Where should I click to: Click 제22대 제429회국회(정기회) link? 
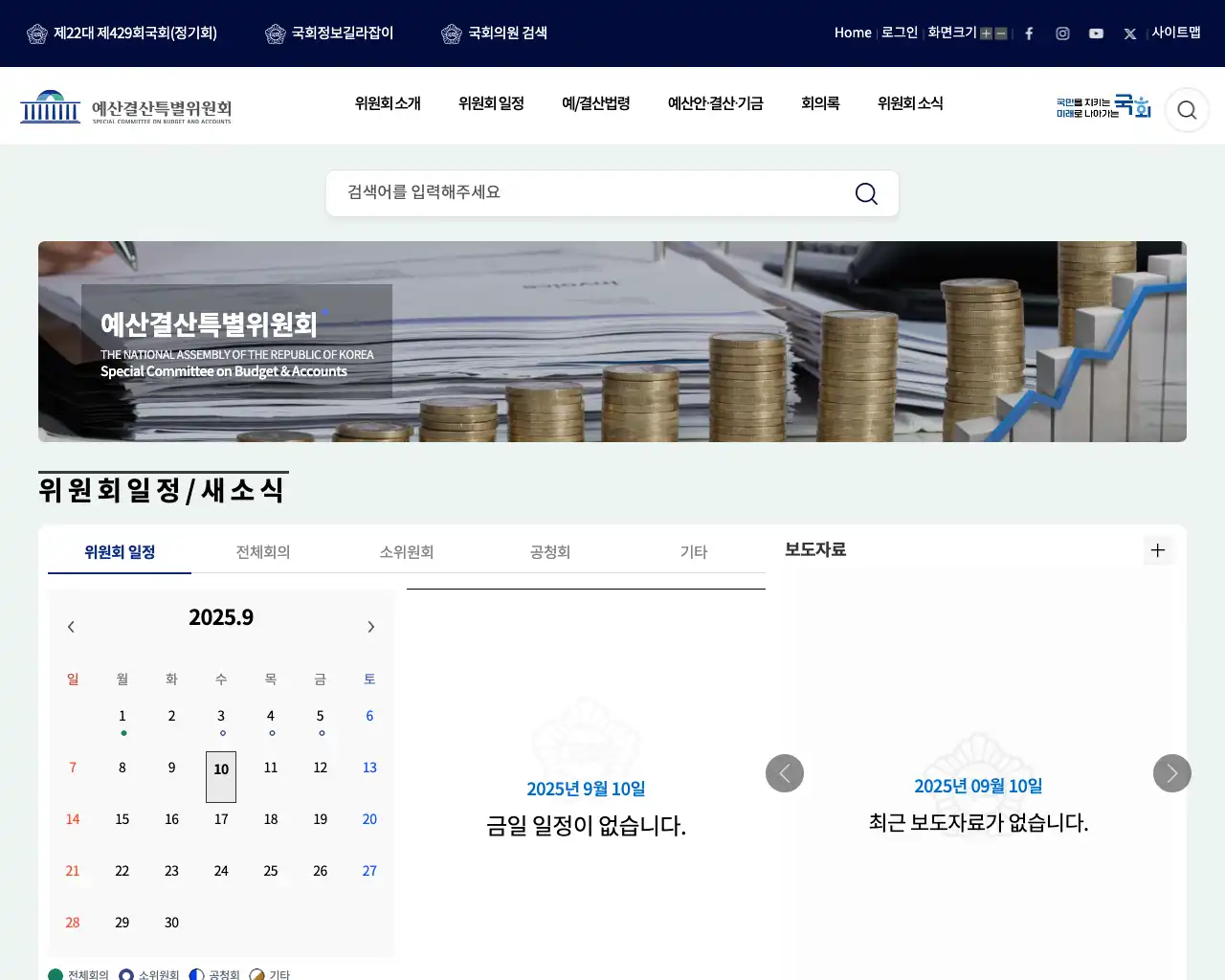(x=122, y=33)
